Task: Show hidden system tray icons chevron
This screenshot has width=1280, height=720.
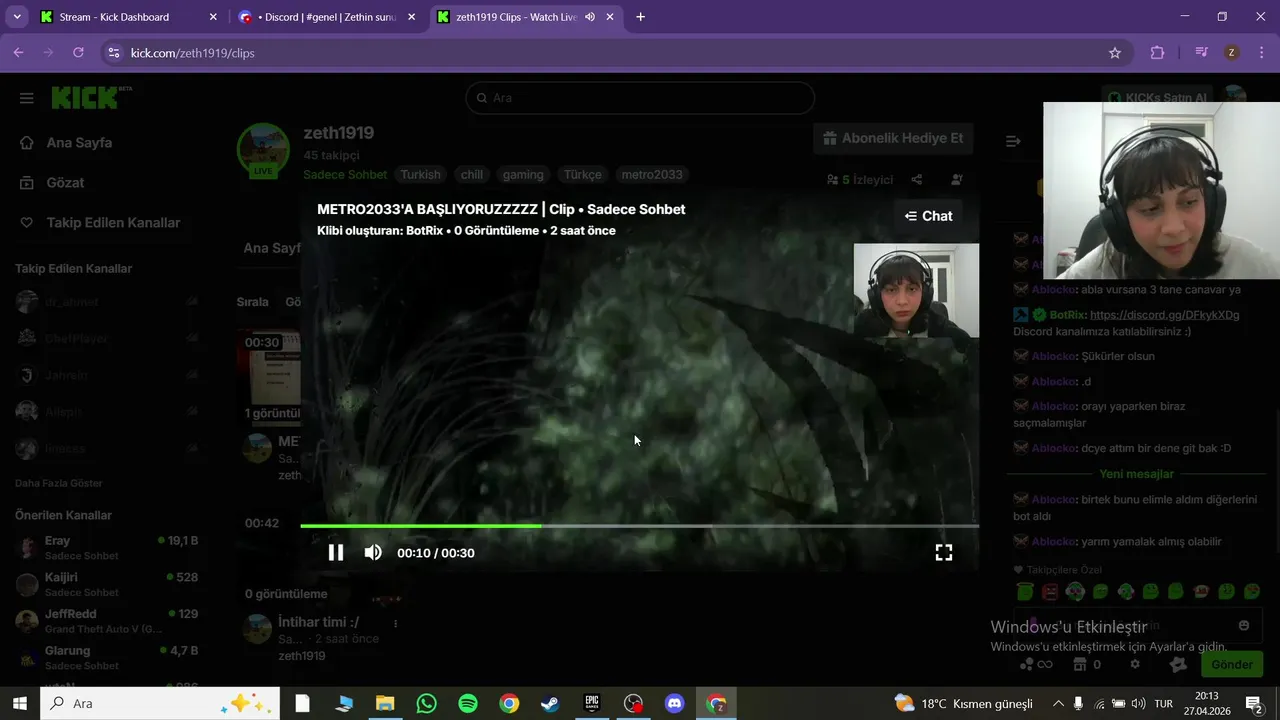Action: click(1057, 703)
